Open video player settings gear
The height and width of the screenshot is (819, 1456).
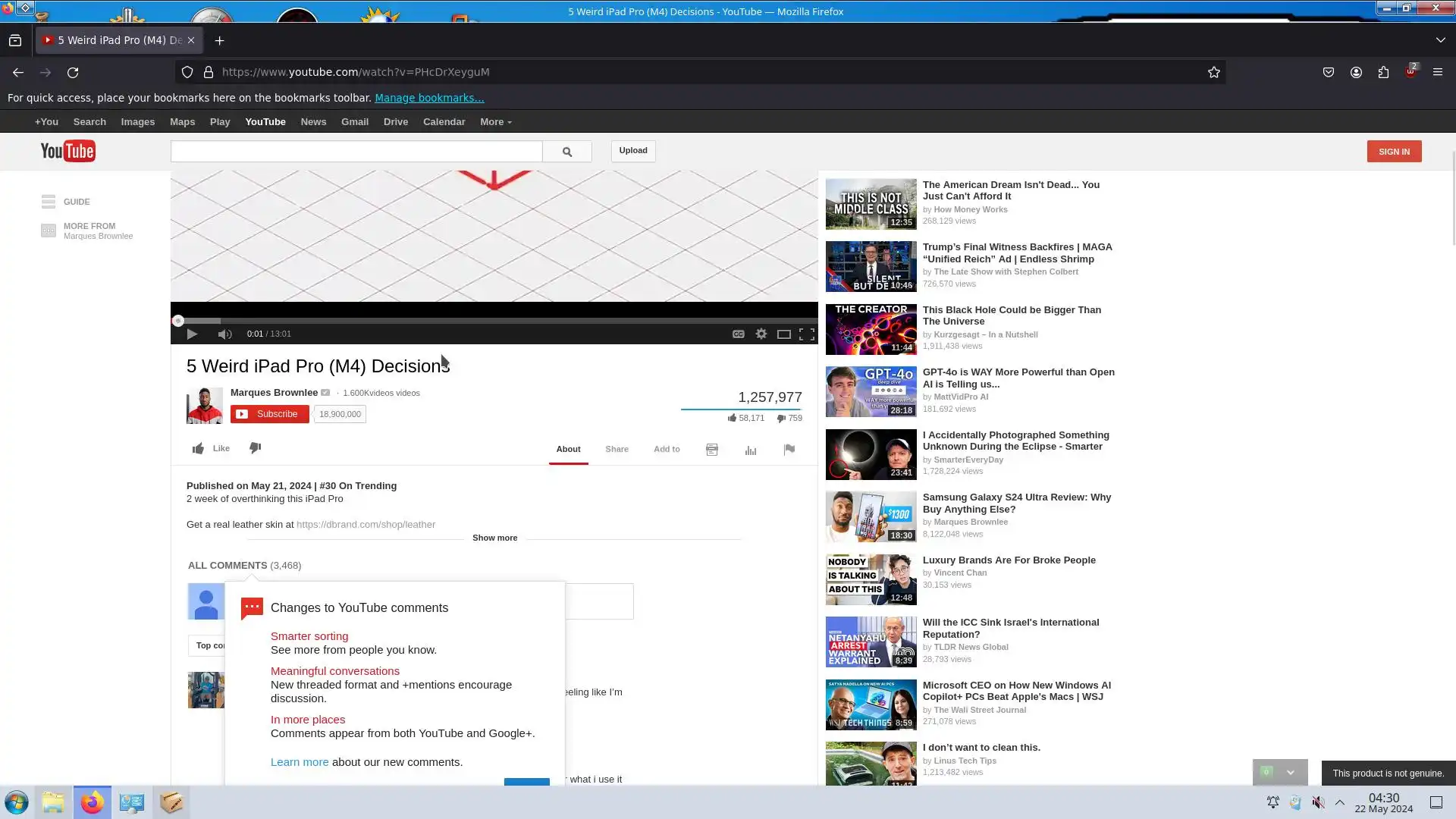[761, 334]
